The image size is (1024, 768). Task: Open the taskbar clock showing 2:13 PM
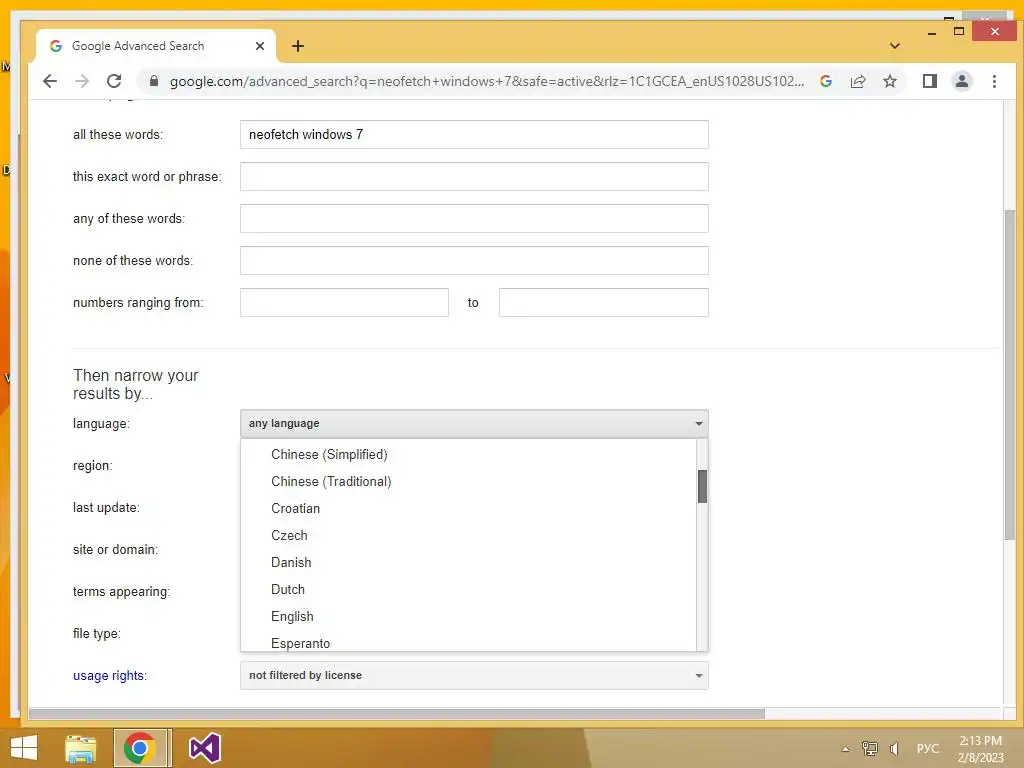click(x=980, y=749)
